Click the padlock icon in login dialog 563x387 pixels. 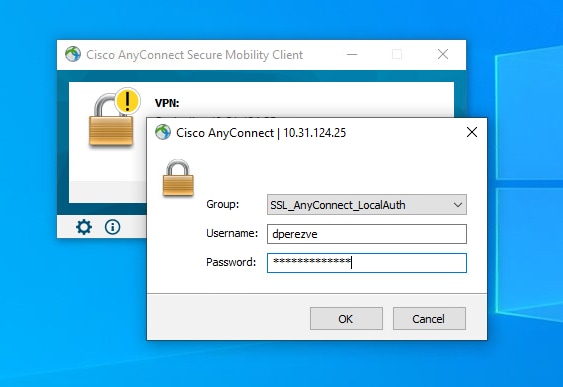pyautogui.click(x=178, y=178)
